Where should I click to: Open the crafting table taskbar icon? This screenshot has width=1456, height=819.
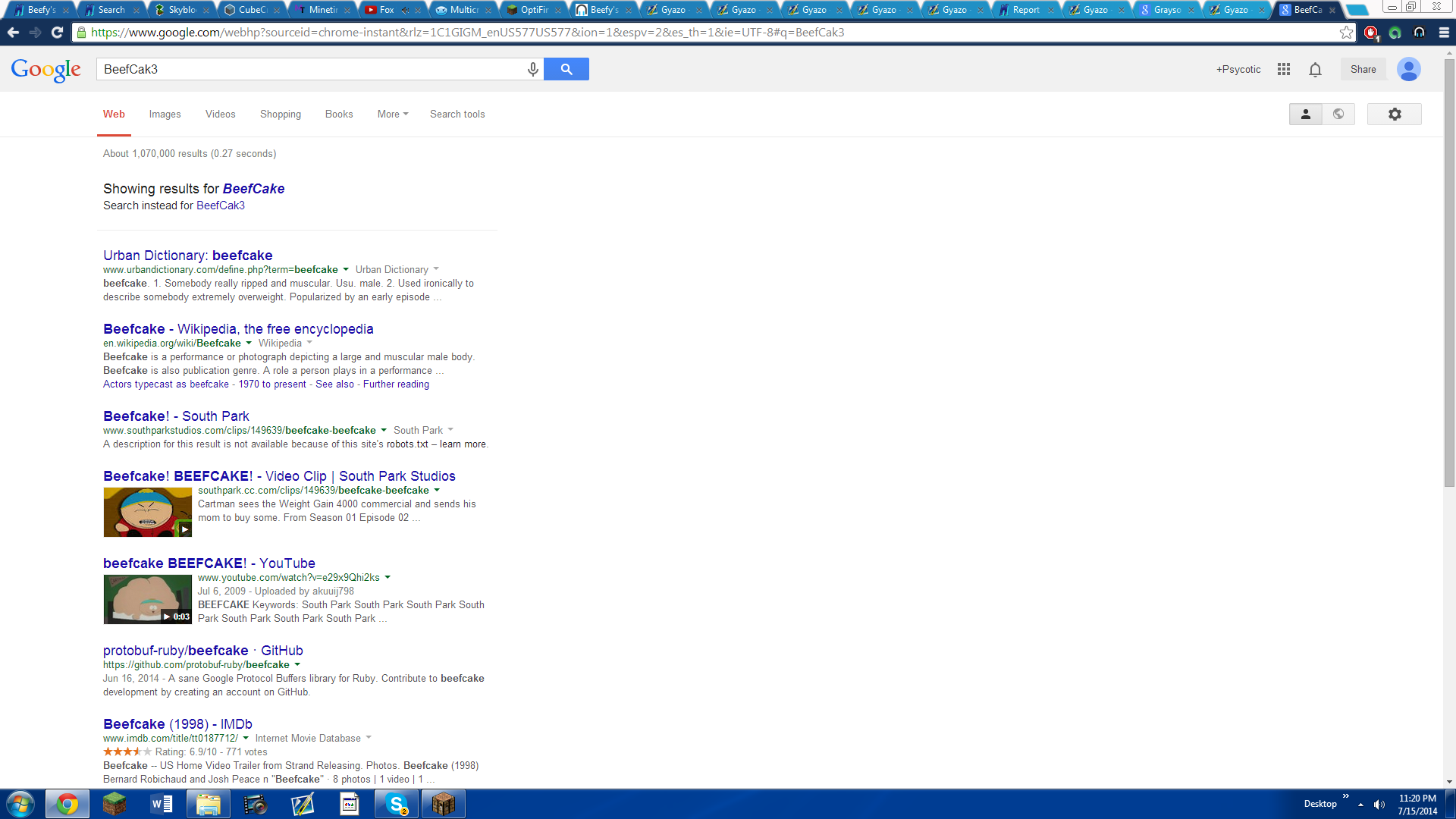[x=444, y=804]
